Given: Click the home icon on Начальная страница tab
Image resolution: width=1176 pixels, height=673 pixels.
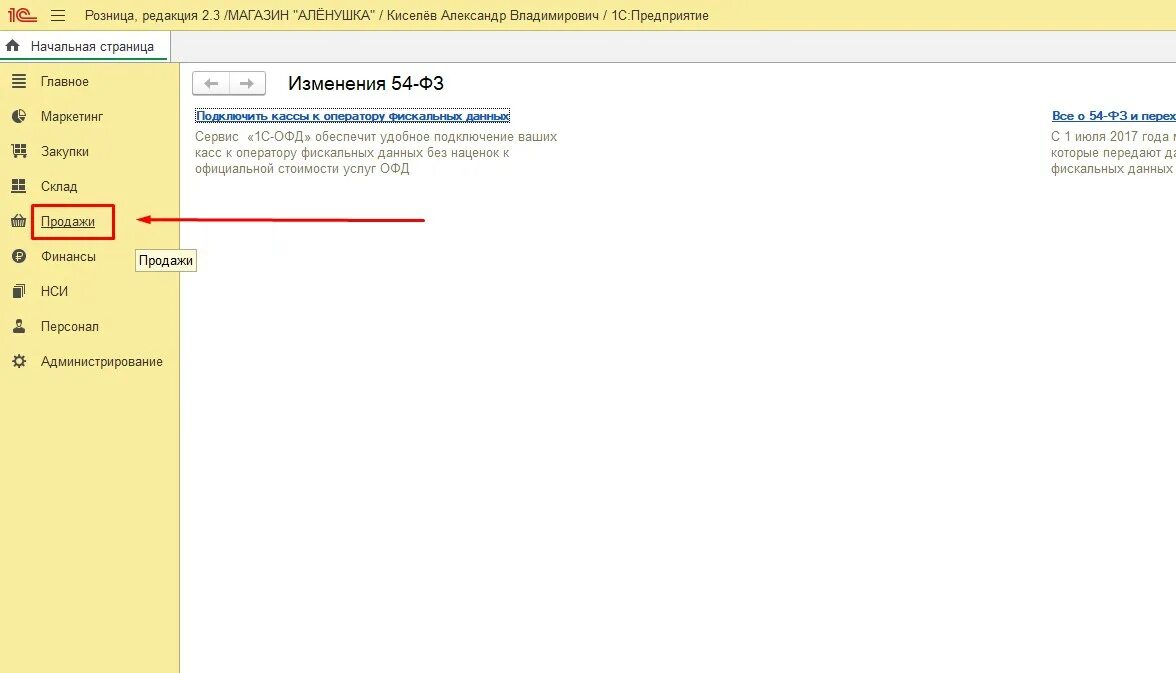Looking at the screenshot, I should [12, 46].
